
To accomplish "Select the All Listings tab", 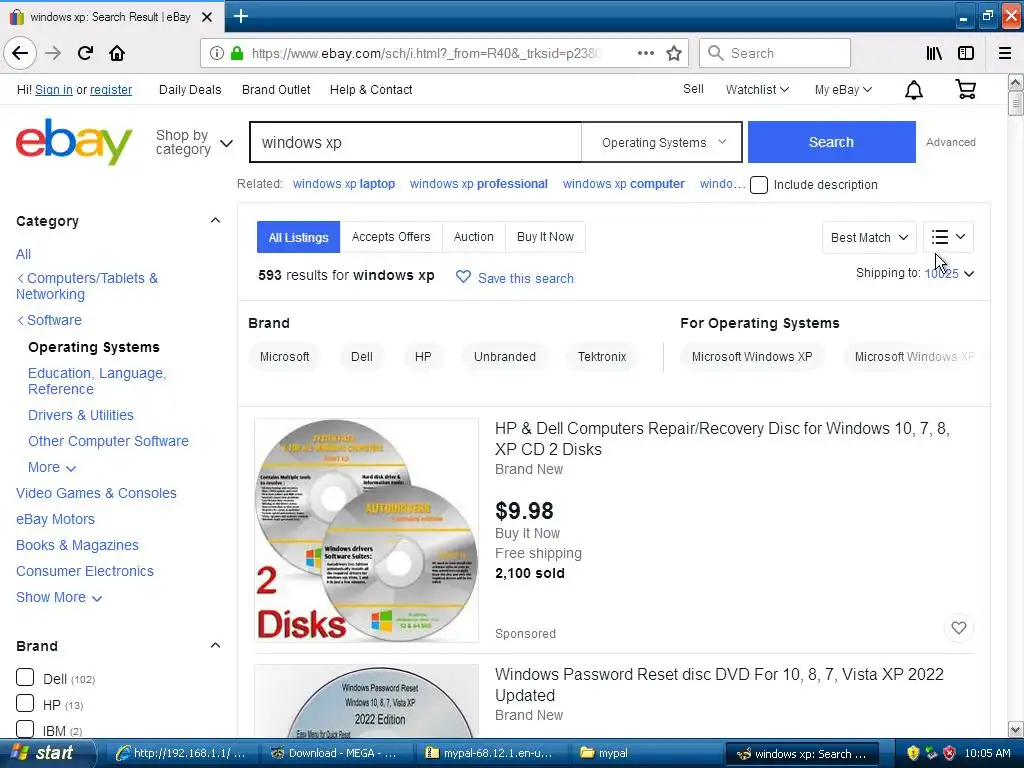I will tap(298, 237).
